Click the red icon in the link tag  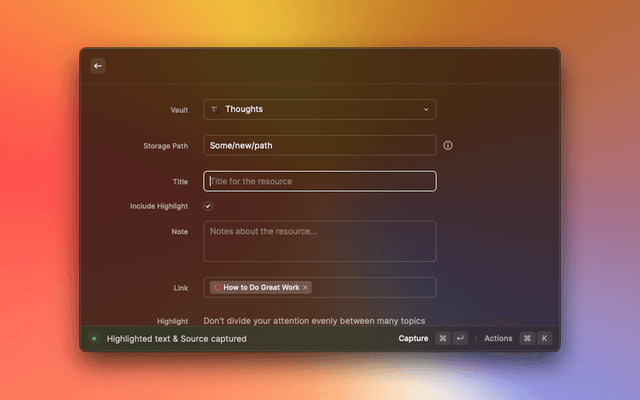217,288
